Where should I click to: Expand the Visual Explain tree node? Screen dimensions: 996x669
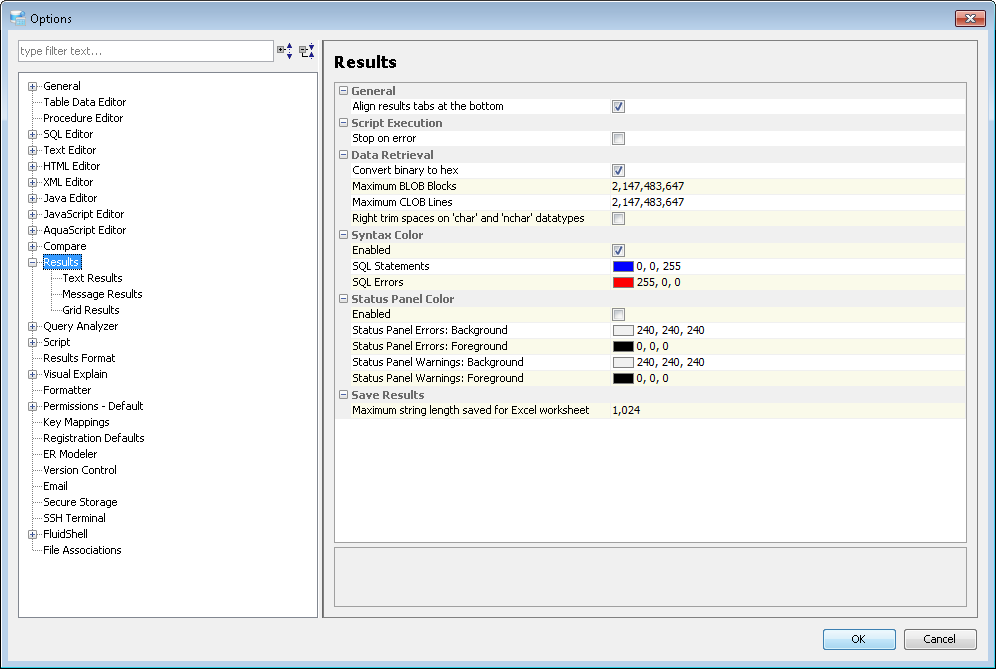click(x=32, y=374)
